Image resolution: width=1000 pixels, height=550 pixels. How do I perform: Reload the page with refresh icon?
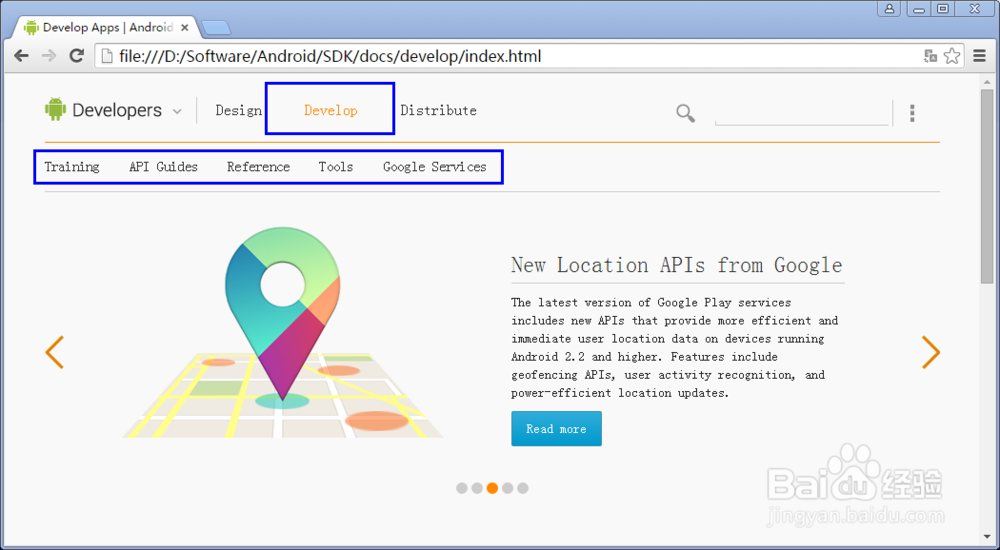77,56
